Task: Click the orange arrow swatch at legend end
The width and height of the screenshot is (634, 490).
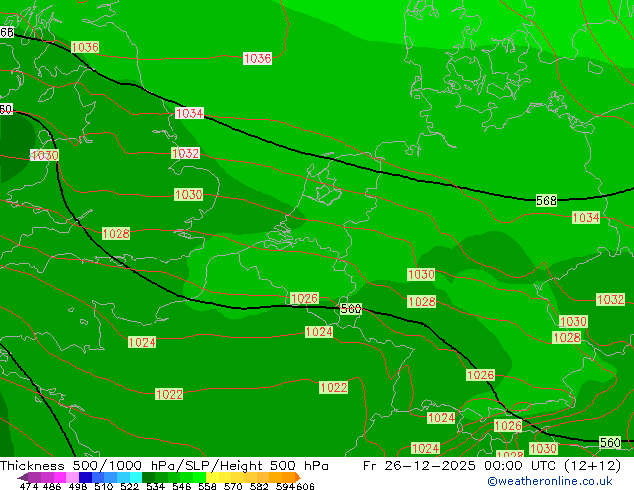Action: point(298,477)
